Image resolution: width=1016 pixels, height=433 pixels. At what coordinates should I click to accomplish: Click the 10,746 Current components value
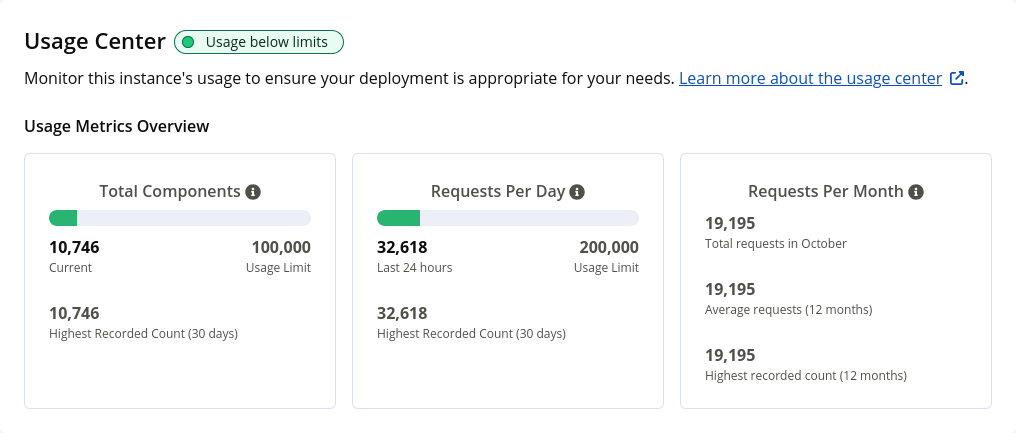[x=74, y=247]
